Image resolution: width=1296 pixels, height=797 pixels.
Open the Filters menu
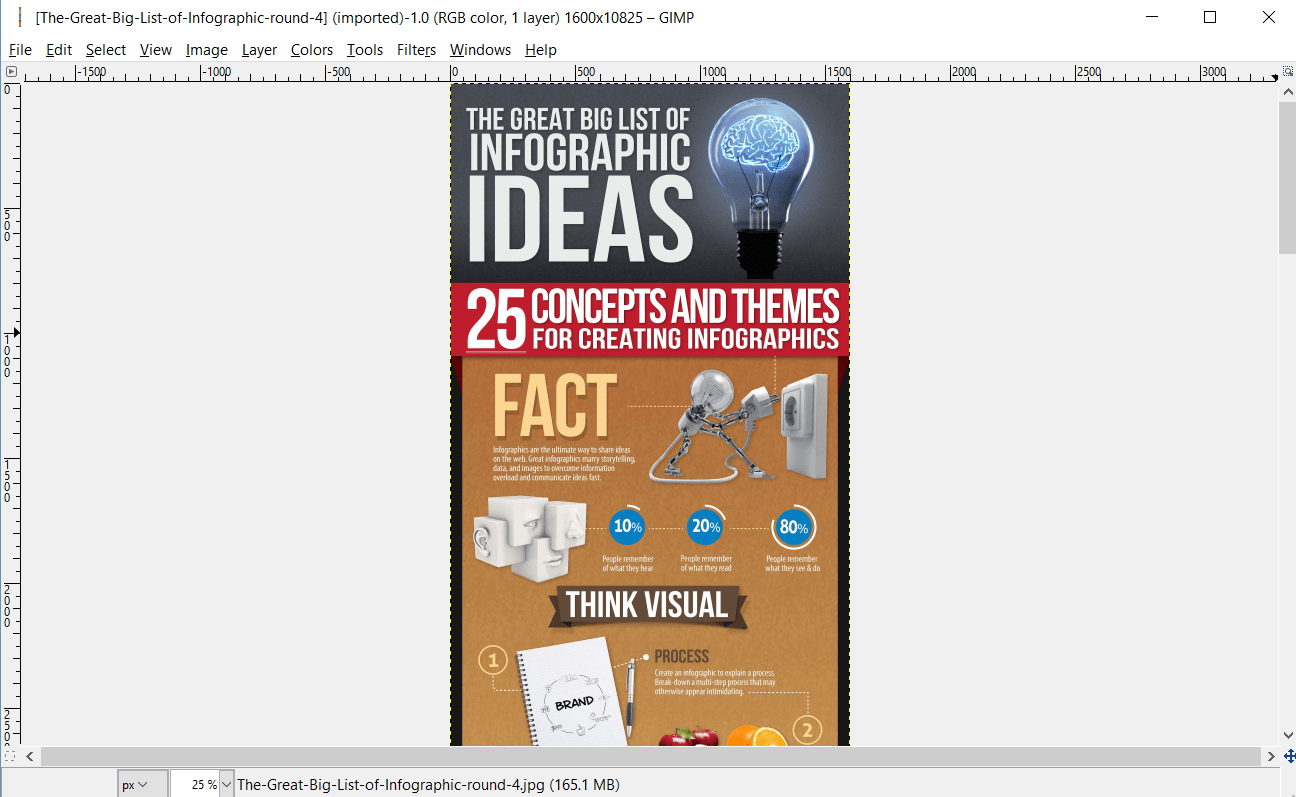pos(416,49)
